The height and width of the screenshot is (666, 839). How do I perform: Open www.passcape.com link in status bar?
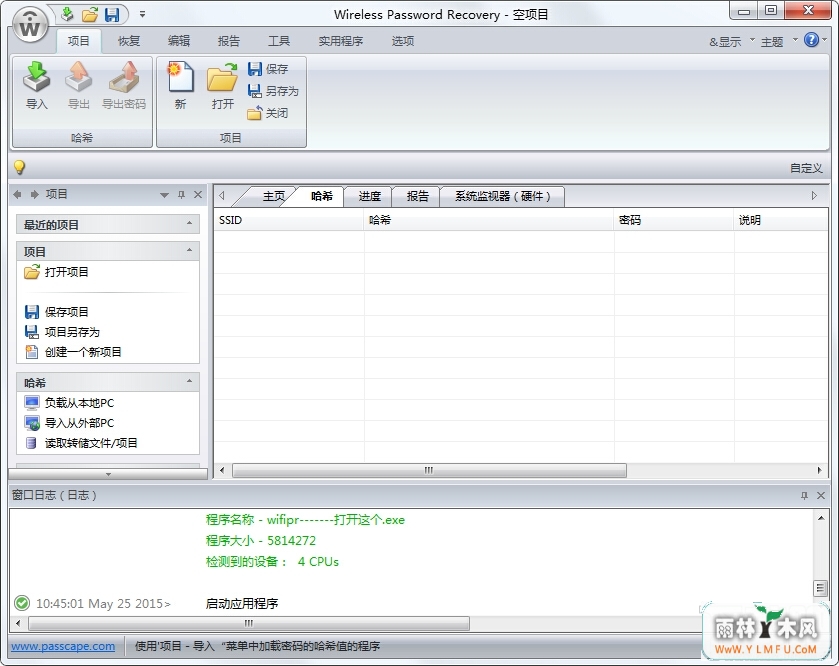(63, 646)
